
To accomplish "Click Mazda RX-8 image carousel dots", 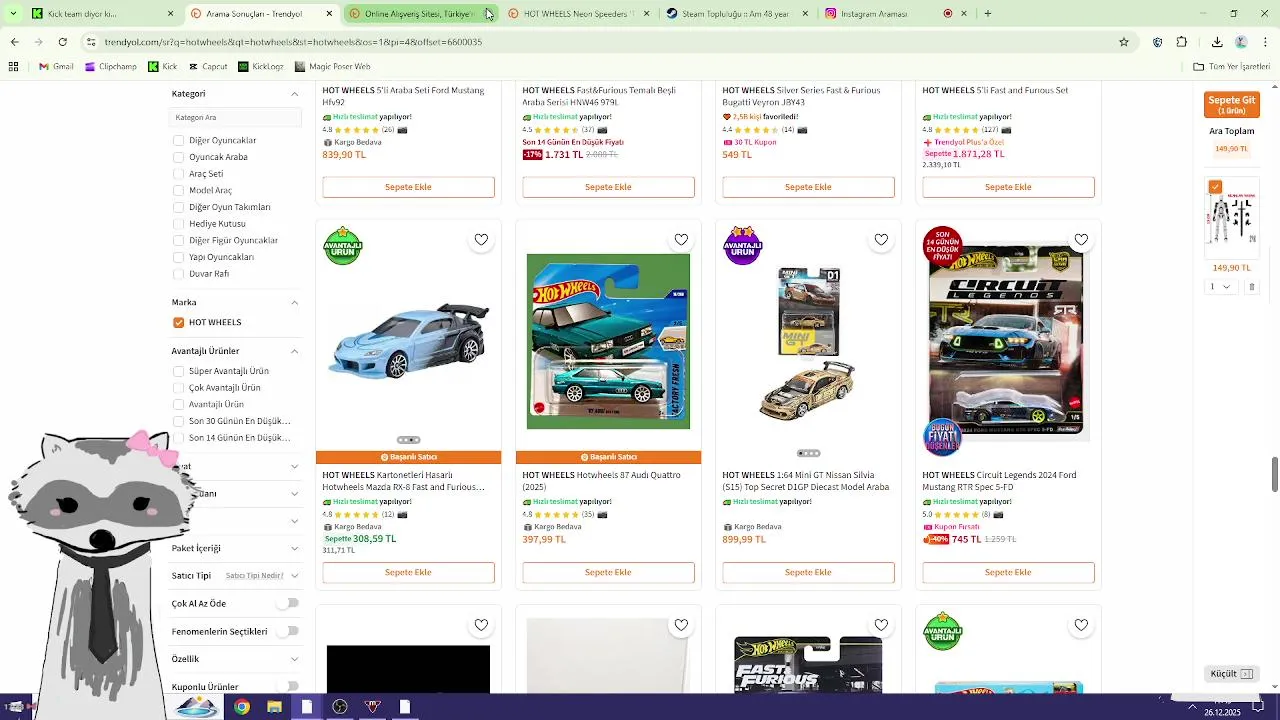I will click(x=408, y=440).
